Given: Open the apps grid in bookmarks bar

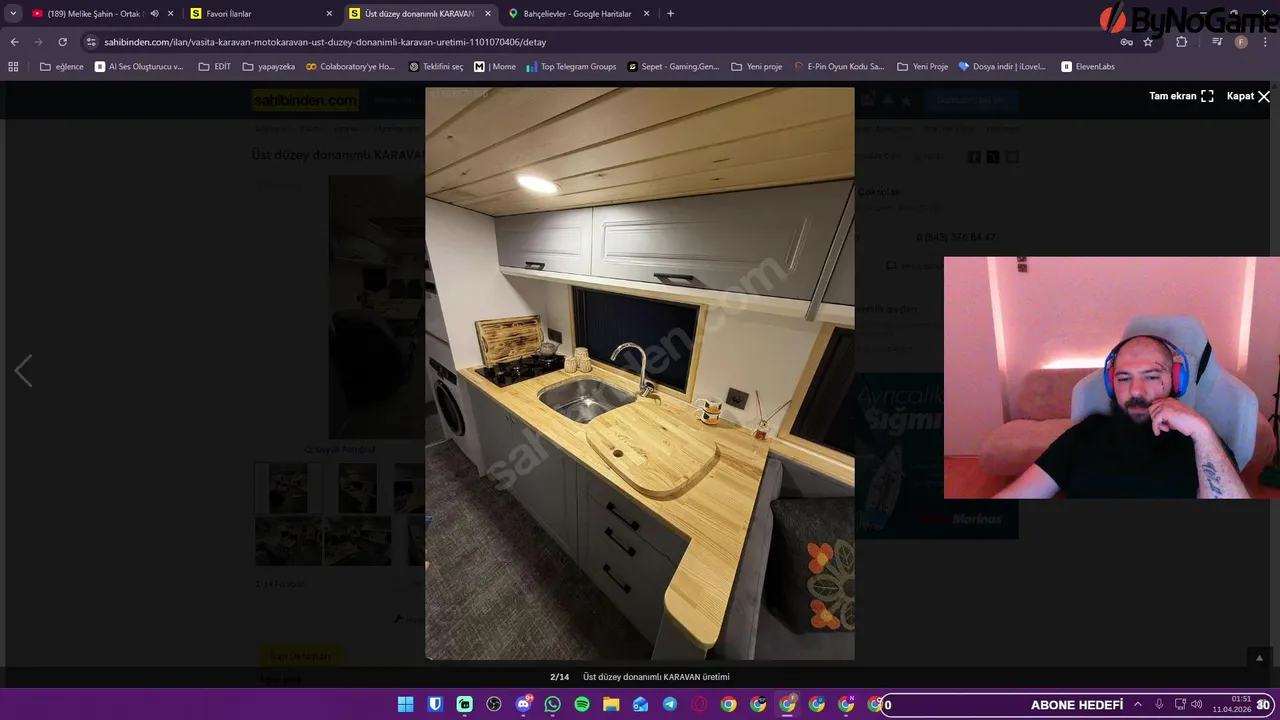Looking at the screenshot, I should coord(13,67).
